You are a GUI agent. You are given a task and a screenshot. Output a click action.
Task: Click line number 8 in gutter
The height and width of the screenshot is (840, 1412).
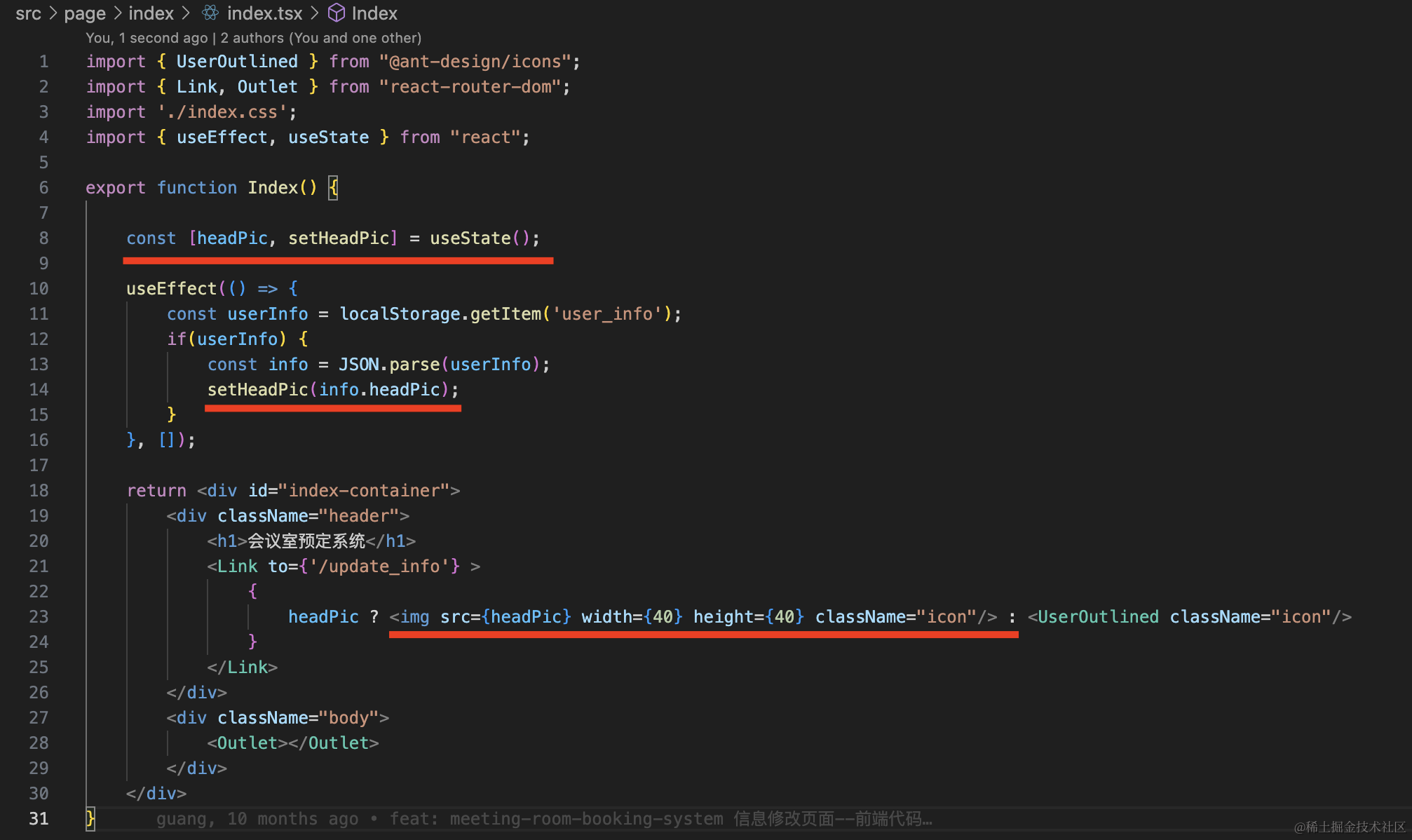tap(43, 238)
